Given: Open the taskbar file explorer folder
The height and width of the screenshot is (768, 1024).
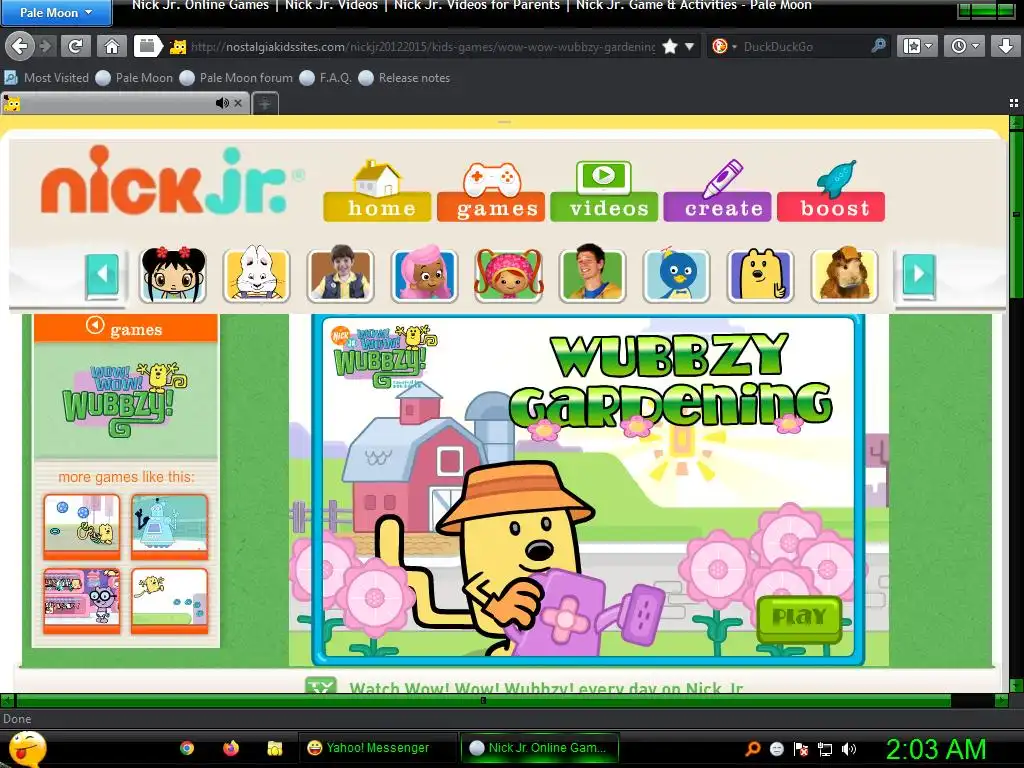Looking at the screenshot, I should (x=275, y=748).
